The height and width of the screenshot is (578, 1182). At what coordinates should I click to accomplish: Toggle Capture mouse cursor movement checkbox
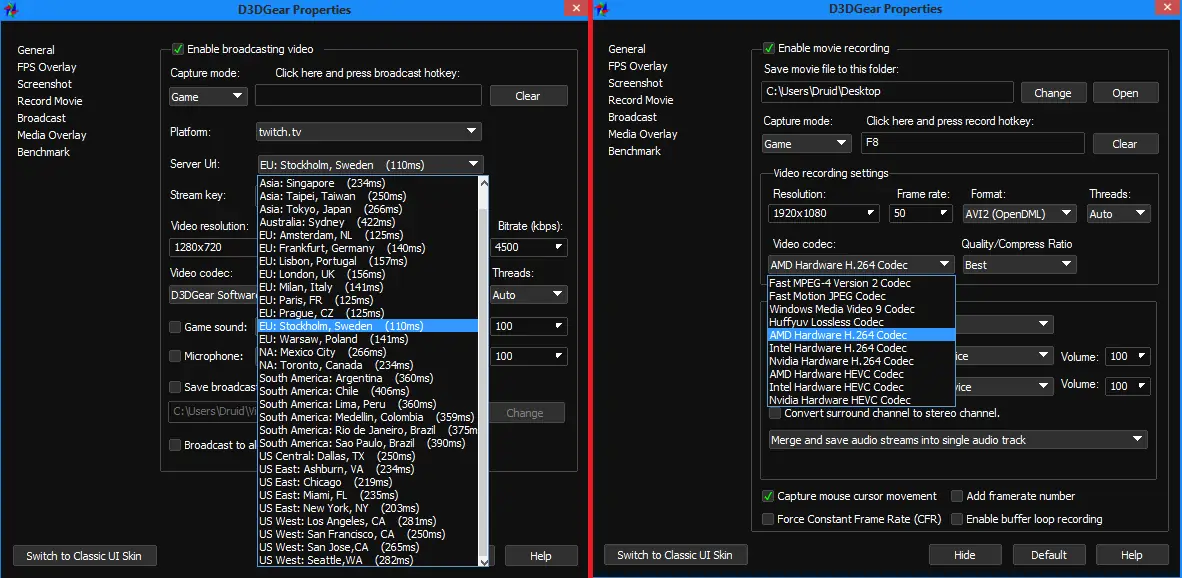point(768,496)
